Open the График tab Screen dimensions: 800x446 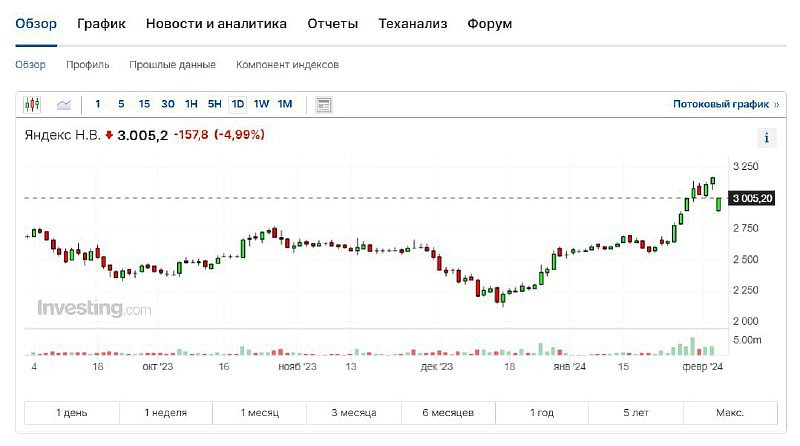click(101, 23)
